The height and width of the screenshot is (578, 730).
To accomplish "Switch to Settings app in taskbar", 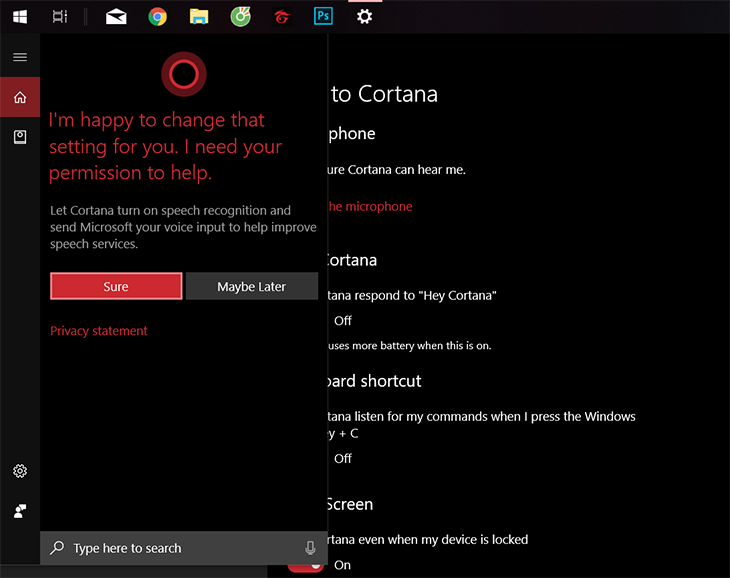I will (365, 17).
